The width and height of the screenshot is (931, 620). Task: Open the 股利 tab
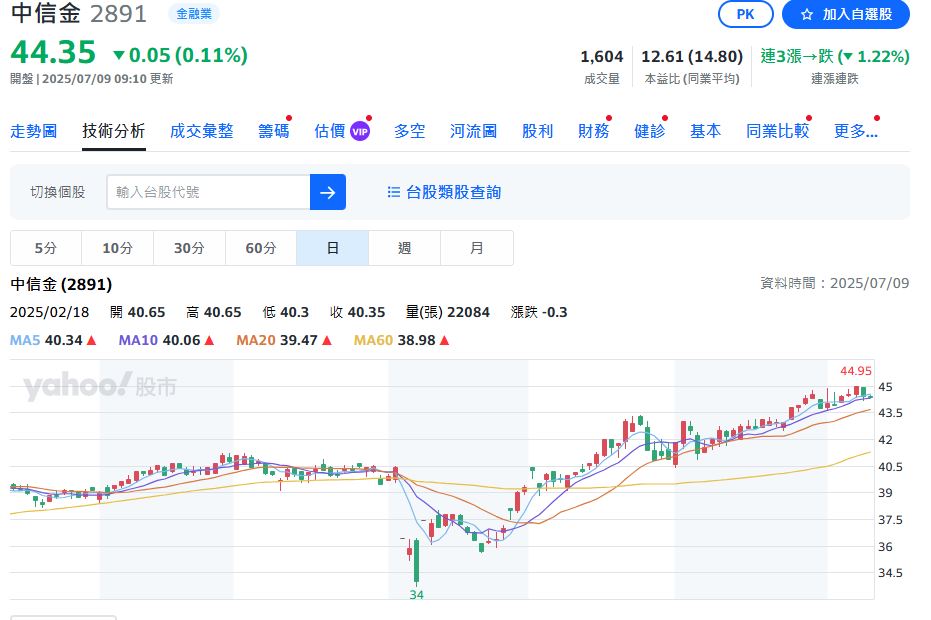537,131
